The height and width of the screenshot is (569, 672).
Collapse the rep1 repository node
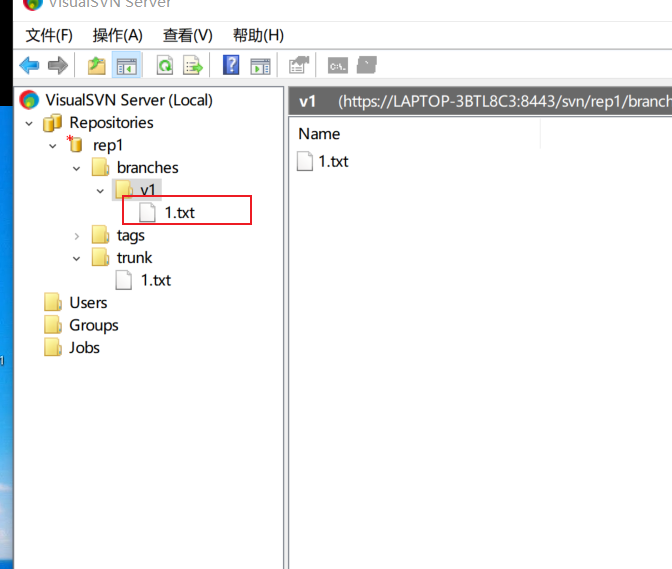[53, 146]
